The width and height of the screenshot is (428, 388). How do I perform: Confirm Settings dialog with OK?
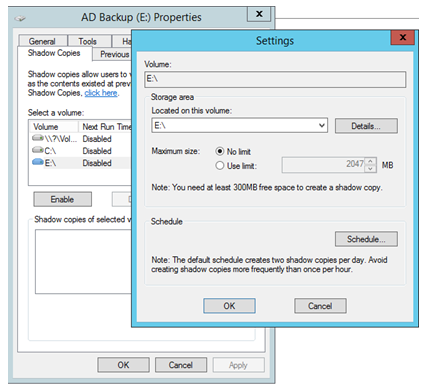tap(229, 306)
